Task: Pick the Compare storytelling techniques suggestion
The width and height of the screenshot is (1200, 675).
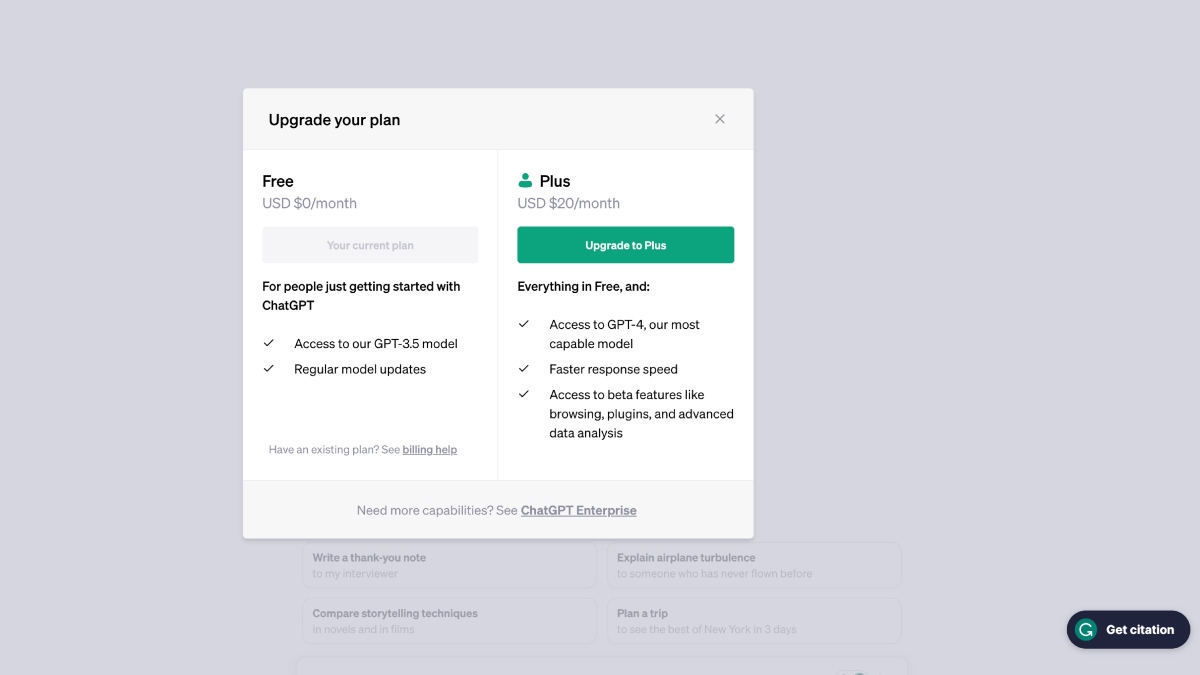Action: click(x=449, y=621)
